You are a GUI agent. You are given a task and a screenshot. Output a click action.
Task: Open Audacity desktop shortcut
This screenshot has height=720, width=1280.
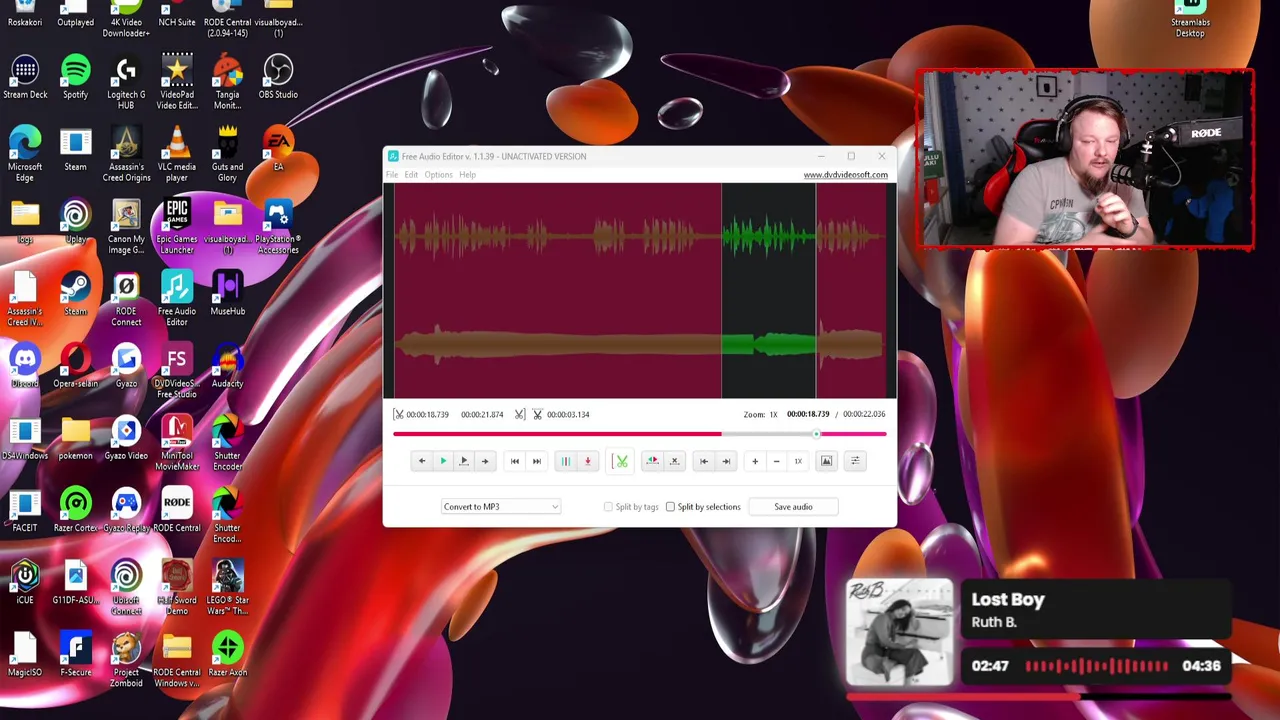[227, 367]
